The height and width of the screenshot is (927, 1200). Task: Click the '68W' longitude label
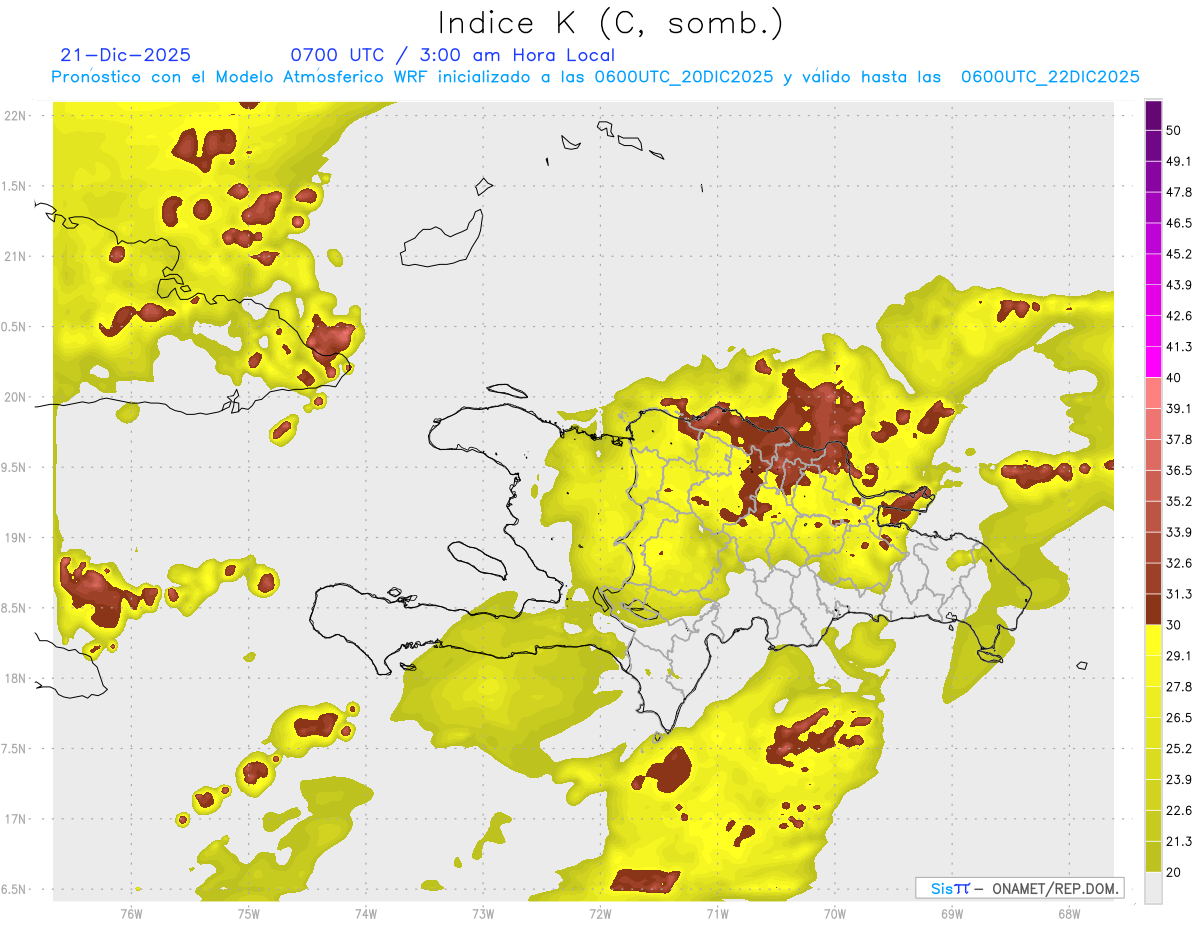[1069, 914]
